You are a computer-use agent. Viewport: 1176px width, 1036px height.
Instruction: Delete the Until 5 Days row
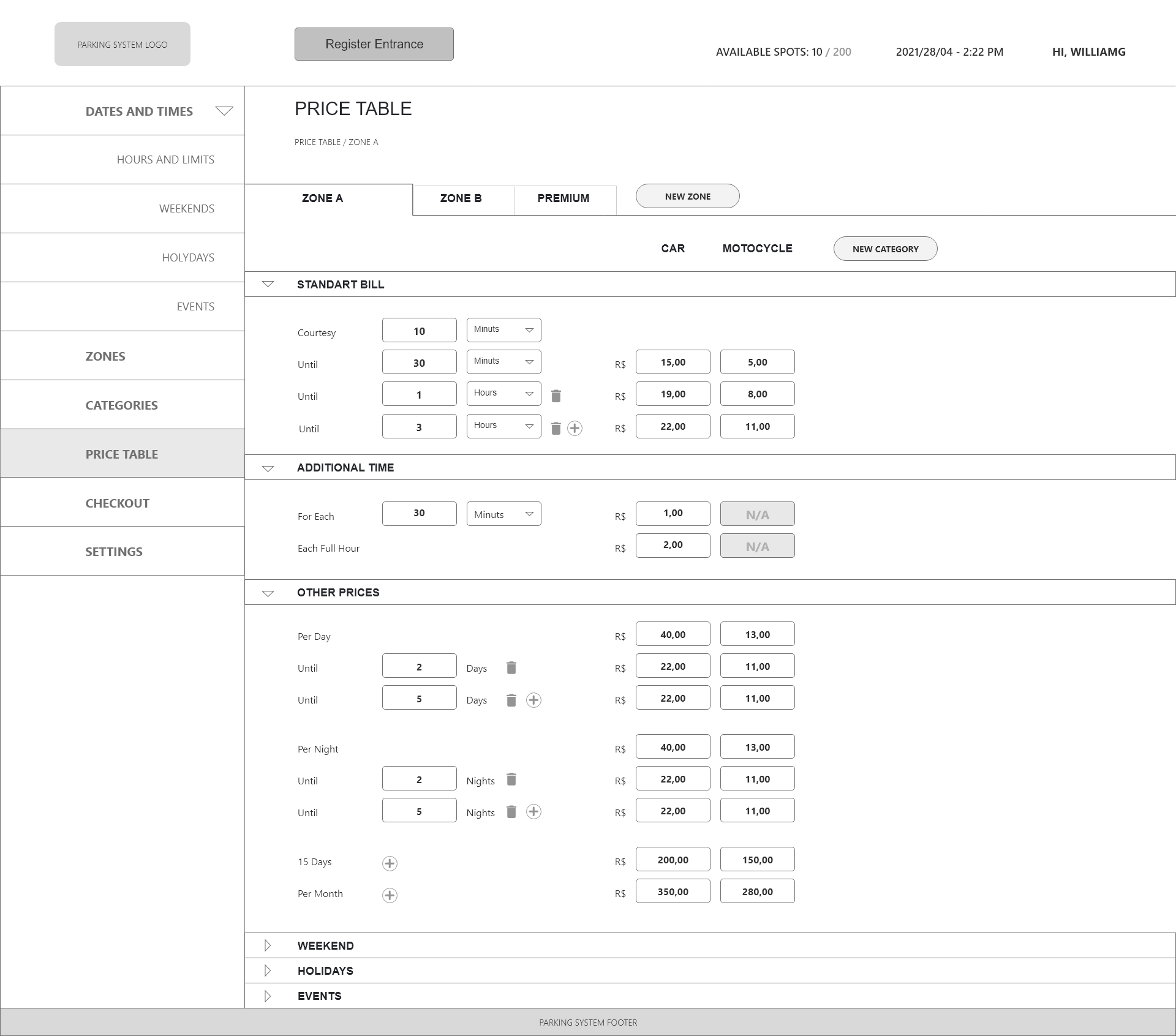click(x=511, y=700)
